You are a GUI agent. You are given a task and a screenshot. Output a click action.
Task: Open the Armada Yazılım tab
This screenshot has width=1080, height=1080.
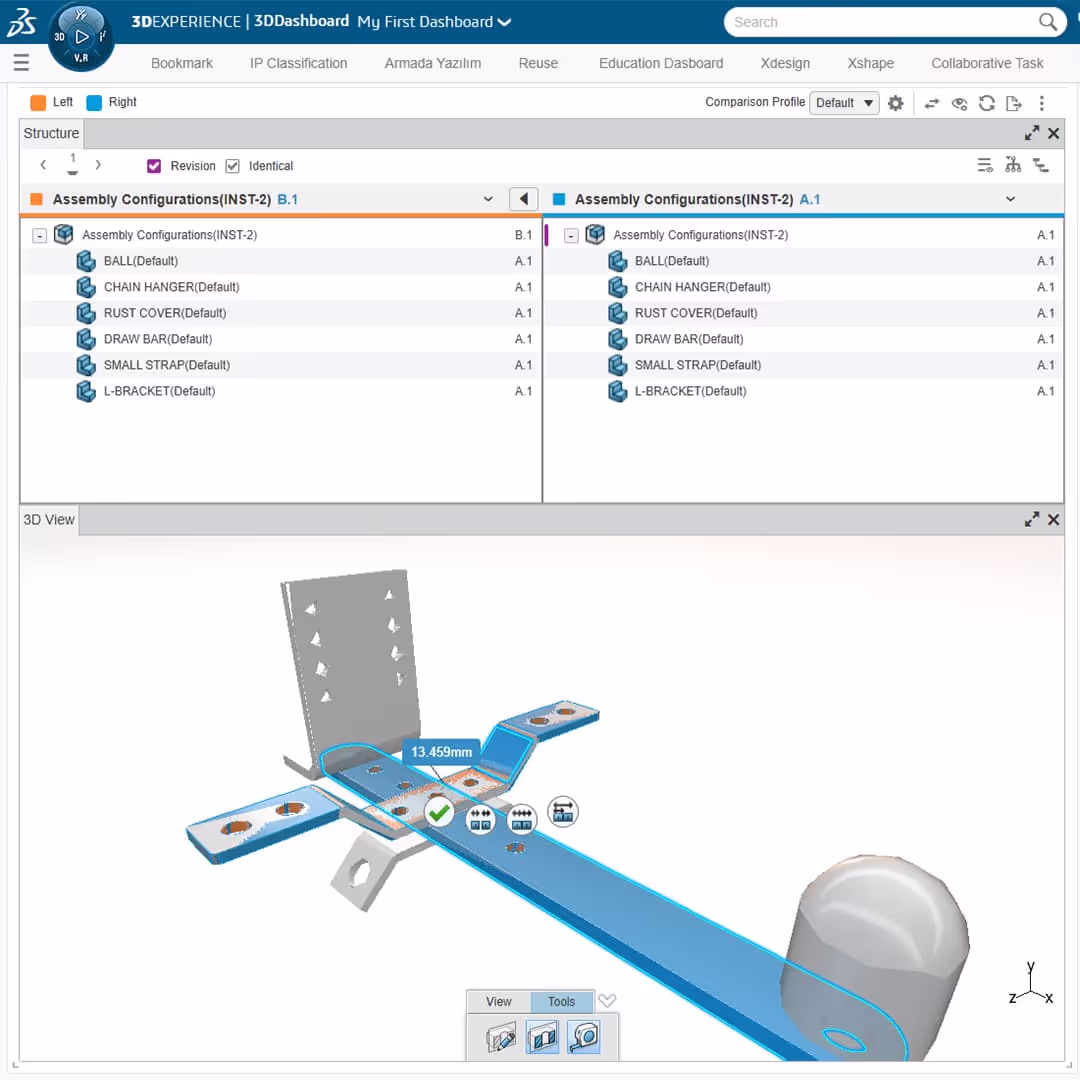[433, 63]
